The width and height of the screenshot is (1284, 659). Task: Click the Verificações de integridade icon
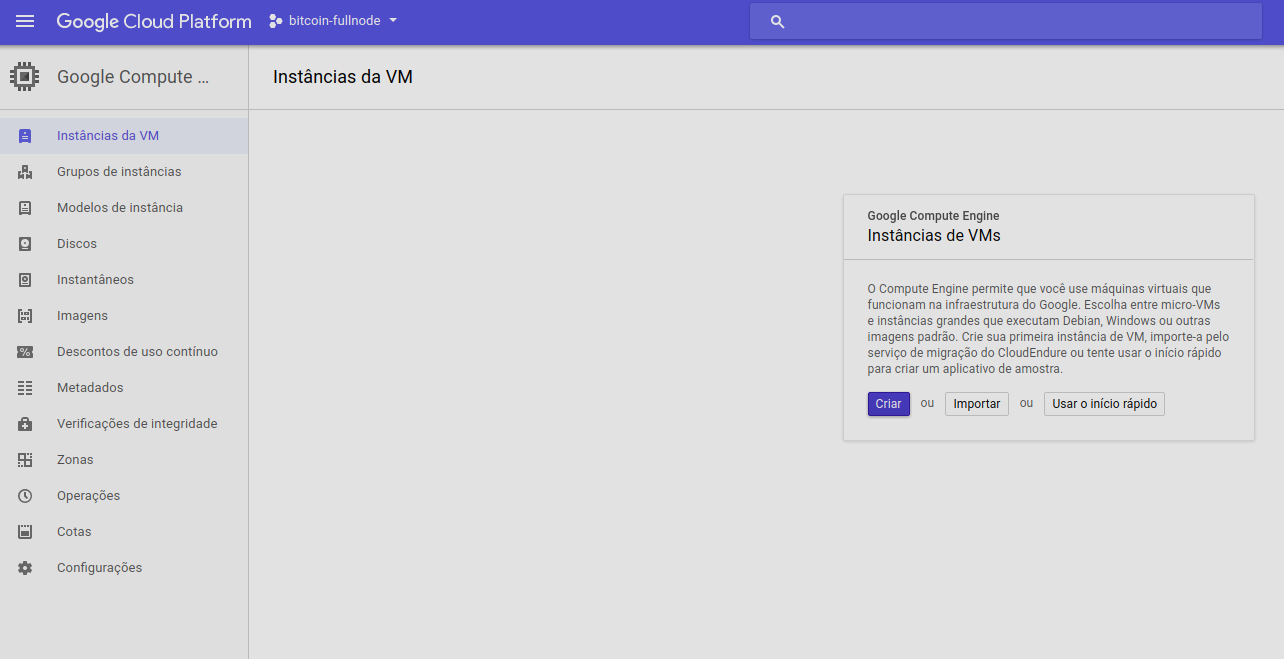[25, 424]
